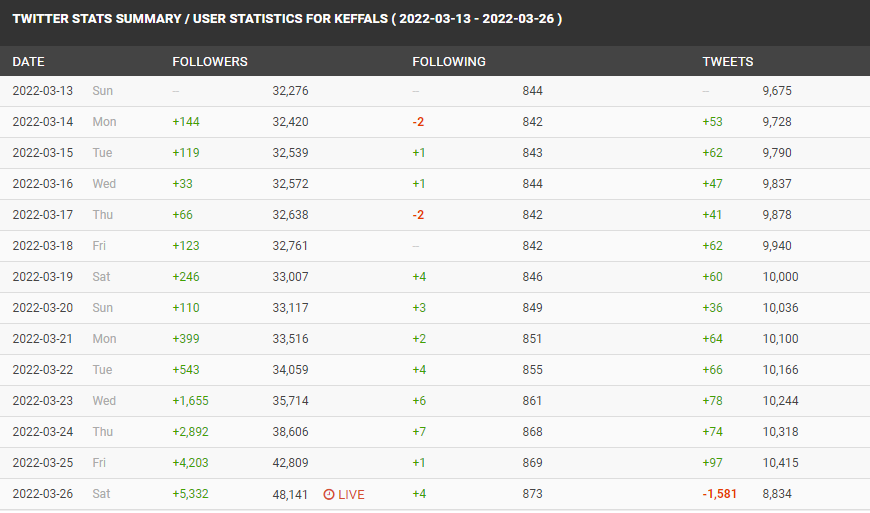Viewport: 870px width, 513px height.
Task: Click the red LIVE label
Action: (x=351, y=494)
